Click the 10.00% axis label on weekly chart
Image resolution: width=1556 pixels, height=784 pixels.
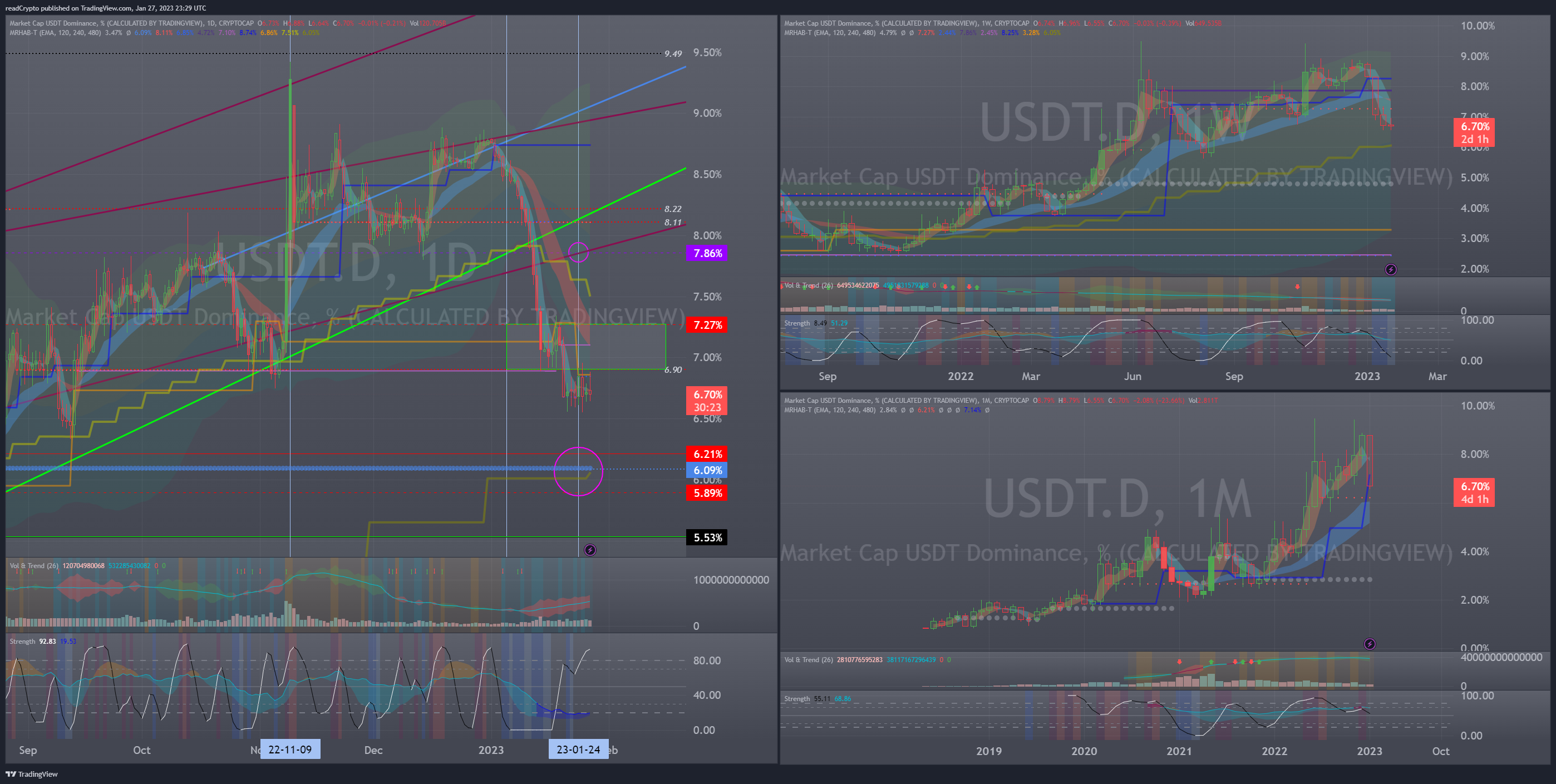pyautogui.click(x=1478, y=26)
